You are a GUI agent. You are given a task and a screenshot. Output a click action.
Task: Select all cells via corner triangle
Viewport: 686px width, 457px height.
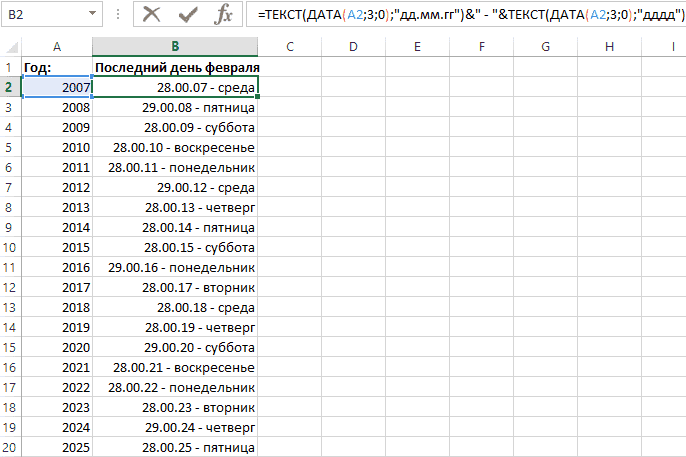click(11, 47)
